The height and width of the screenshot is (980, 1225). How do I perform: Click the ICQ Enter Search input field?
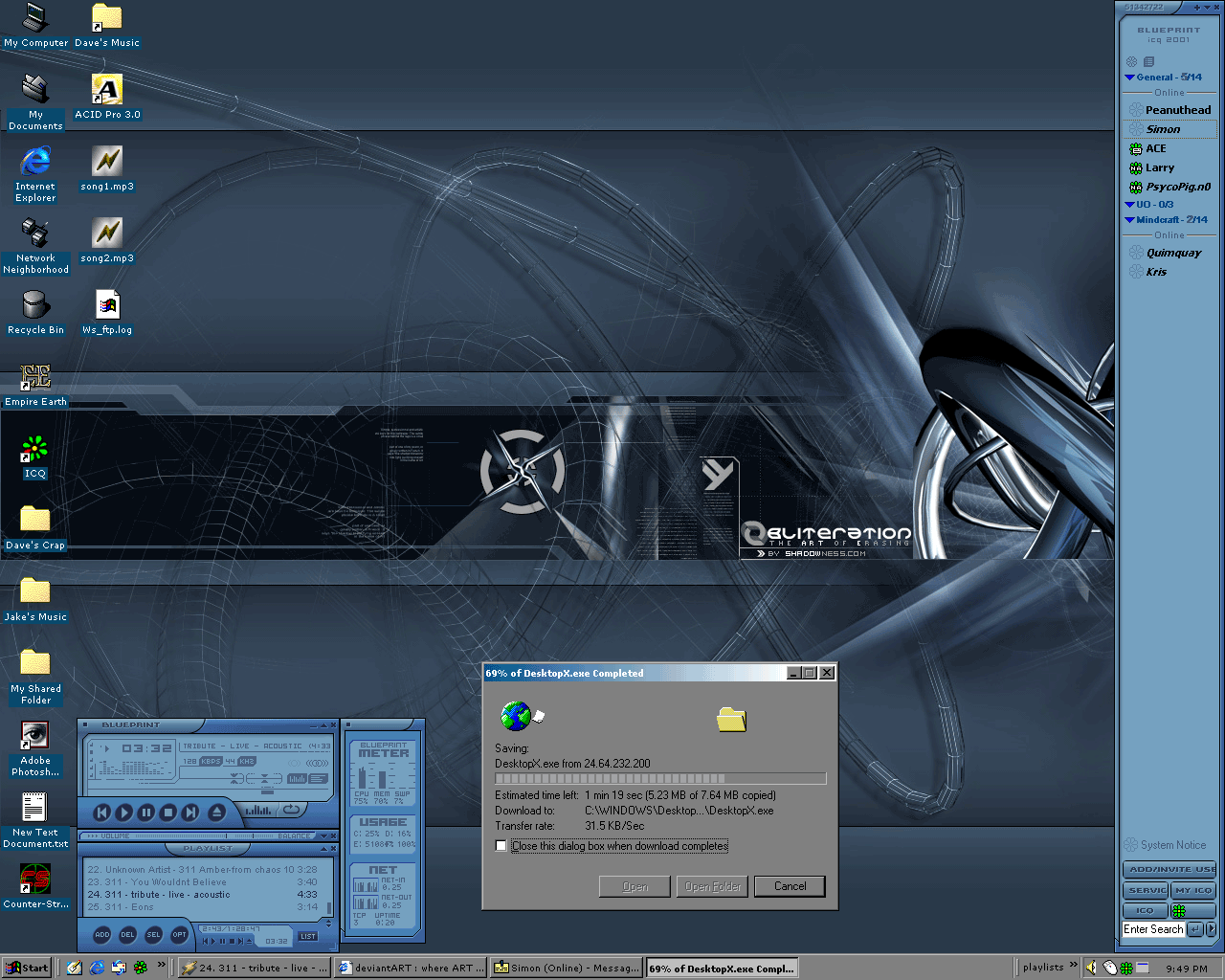pyautogui.click(x=1153, y=929)
